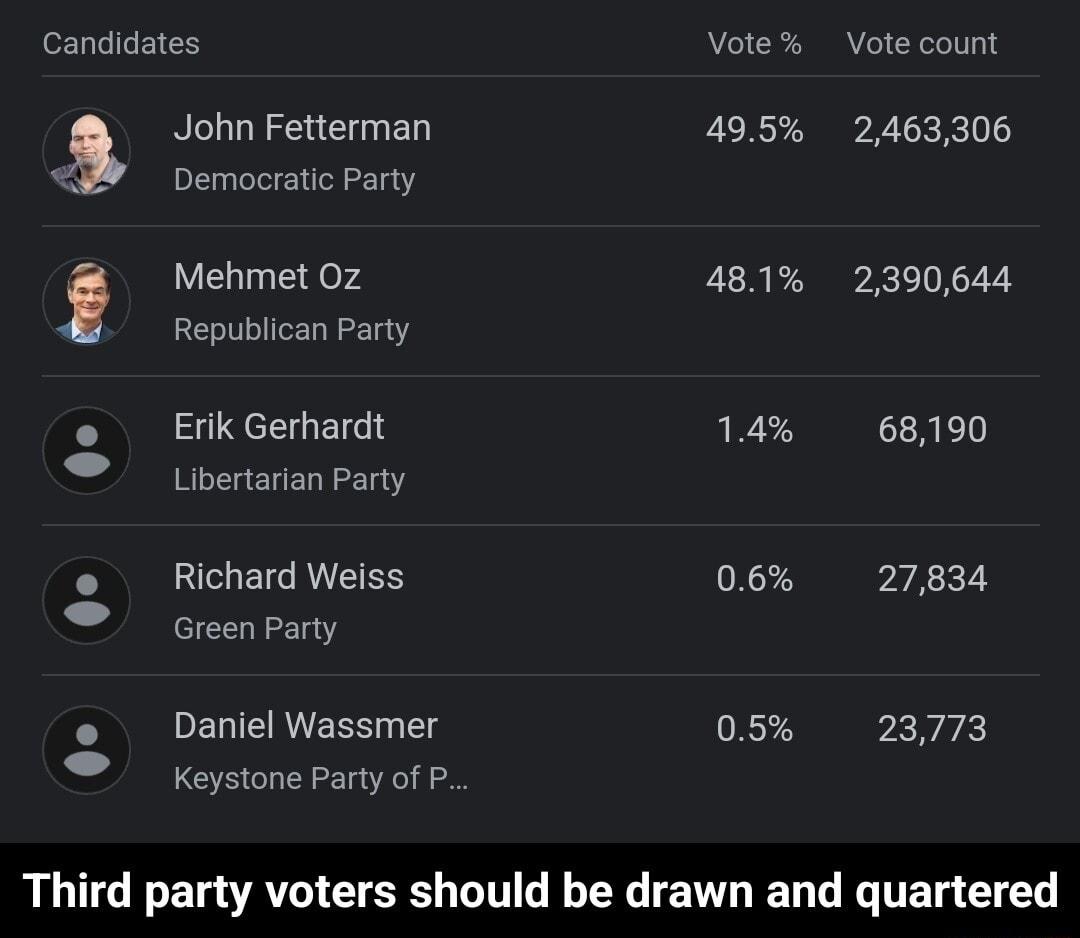The height and width of the screenshot is (938, 1080).
Task: Click Richard Weiss's placeholder avatar icon
Action: pyautogui.click(x=87, y=600)
